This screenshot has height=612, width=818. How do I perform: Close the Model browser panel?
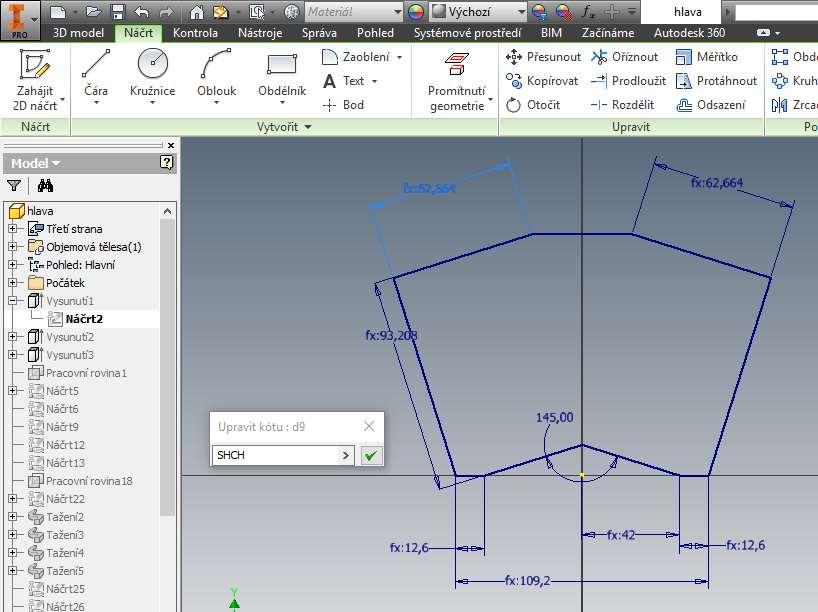[x=171, y=145]
